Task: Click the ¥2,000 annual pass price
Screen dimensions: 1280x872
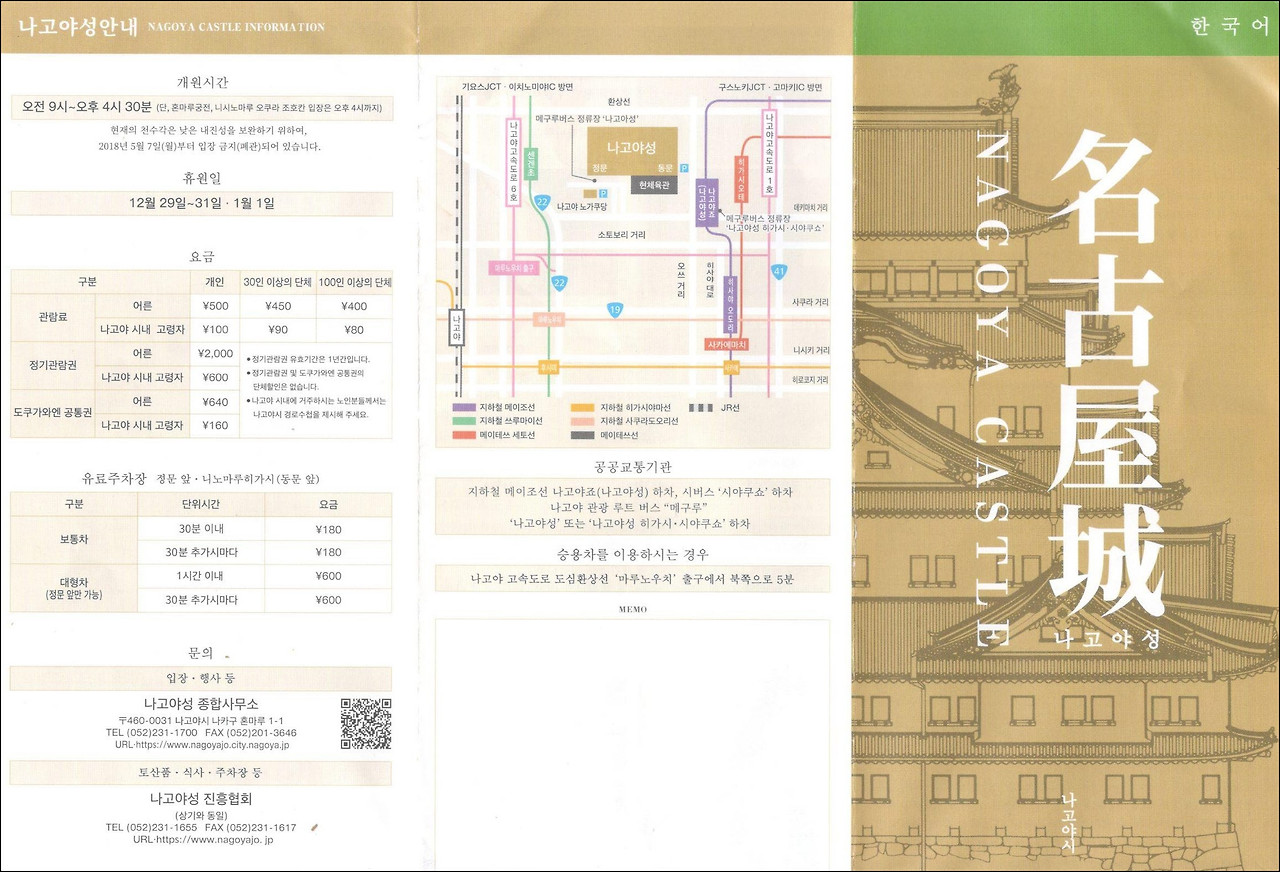Action: click(216, 354)
